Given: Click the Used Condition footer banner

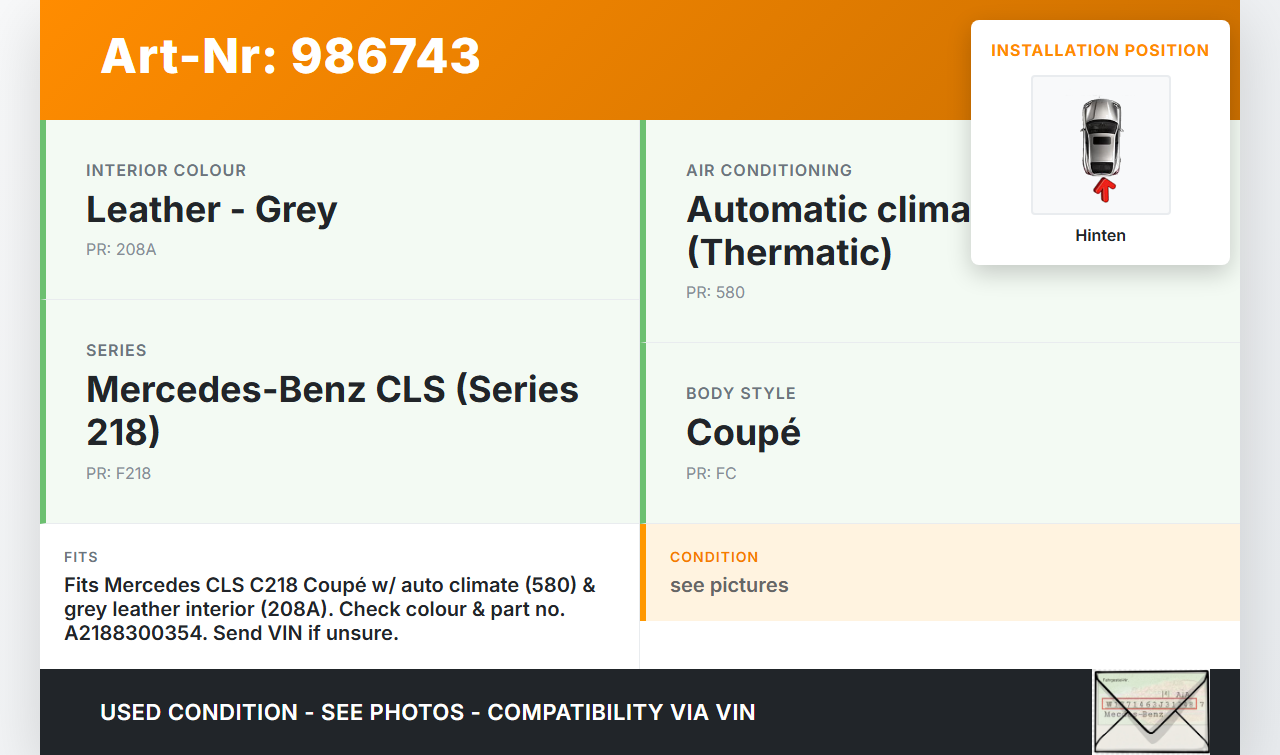Looking at the screenshot, I should pos(428,712).
